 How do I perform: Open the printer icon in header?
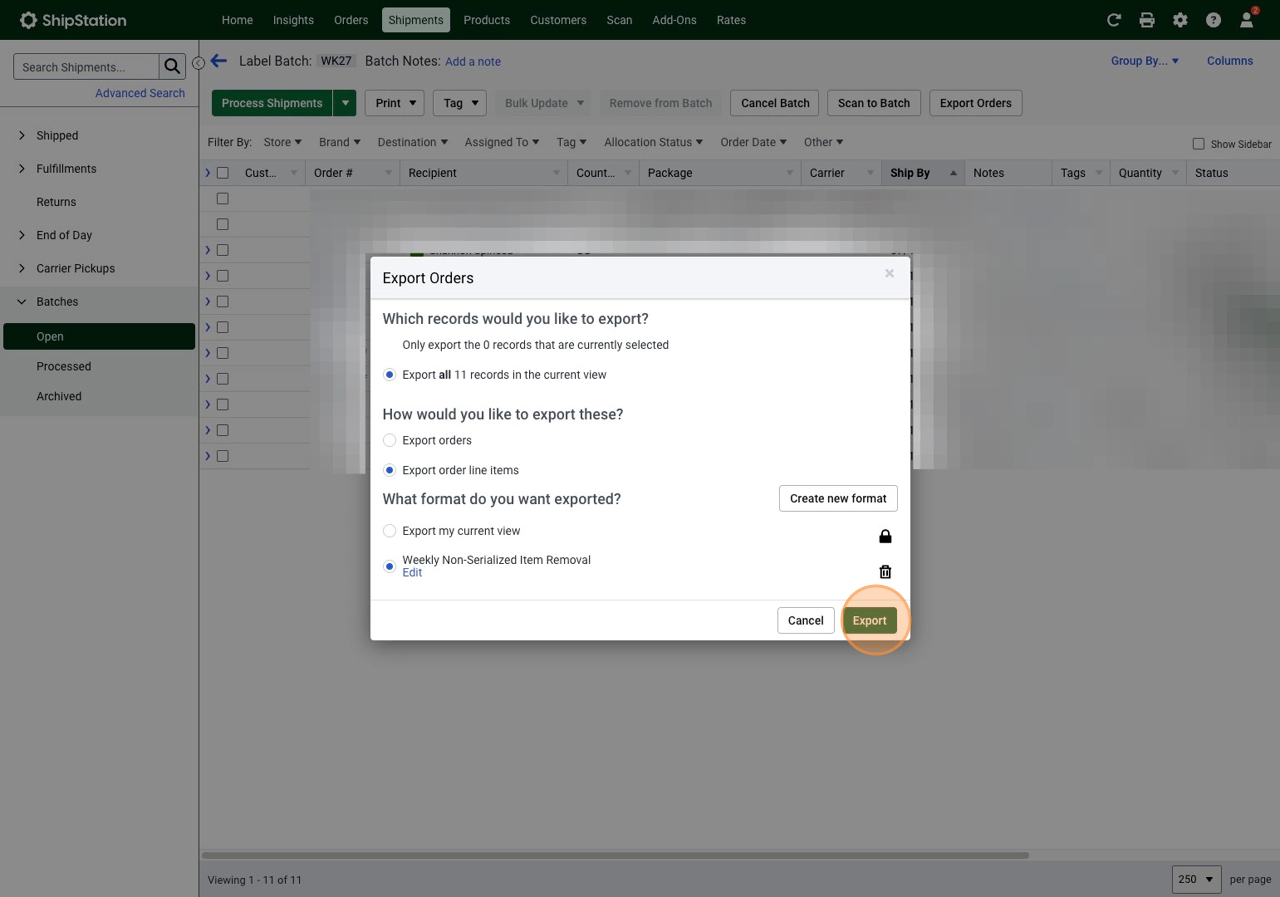1147,20
